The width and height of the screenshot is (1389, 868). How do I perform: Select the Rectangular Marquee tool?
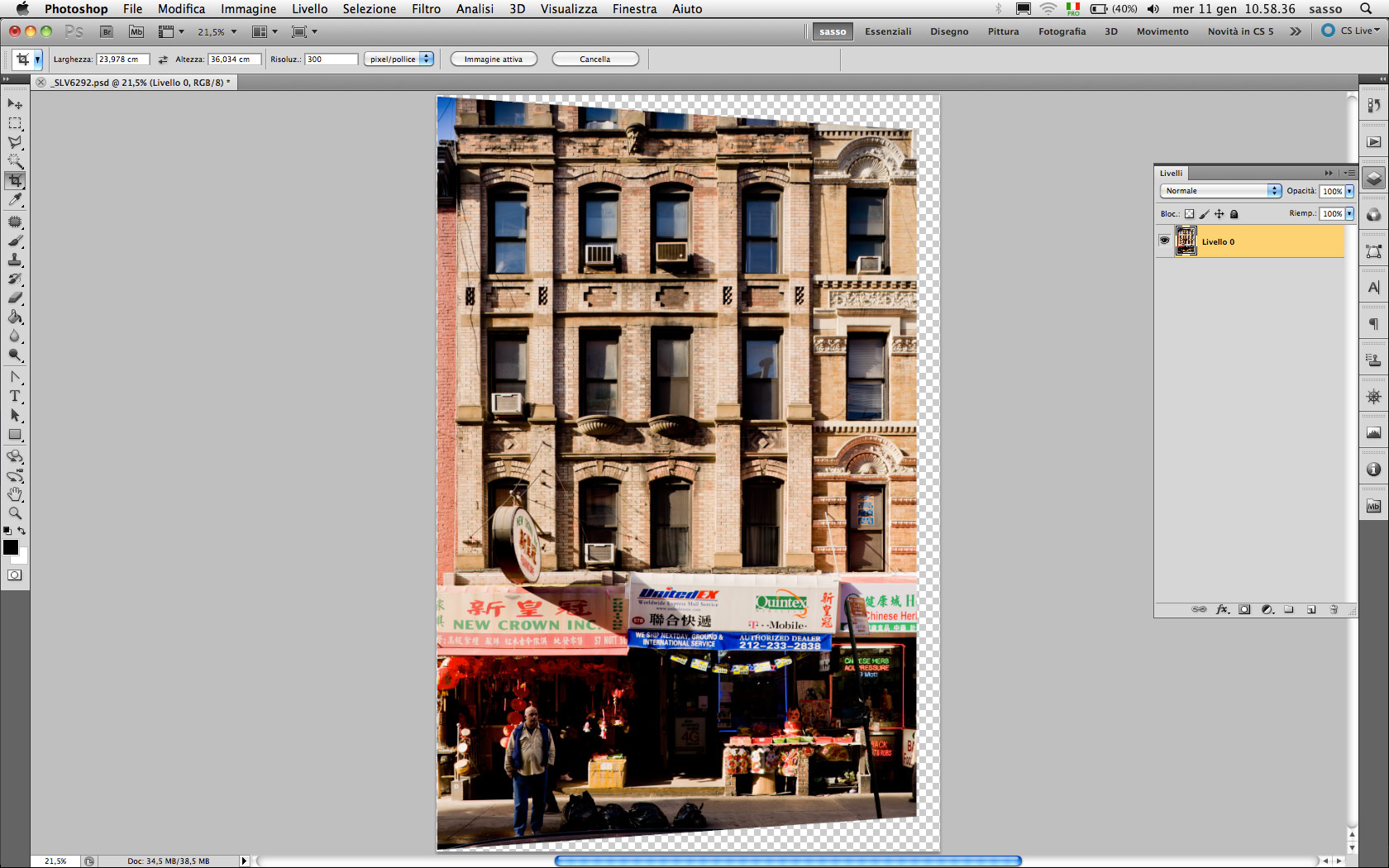(15, 123)
